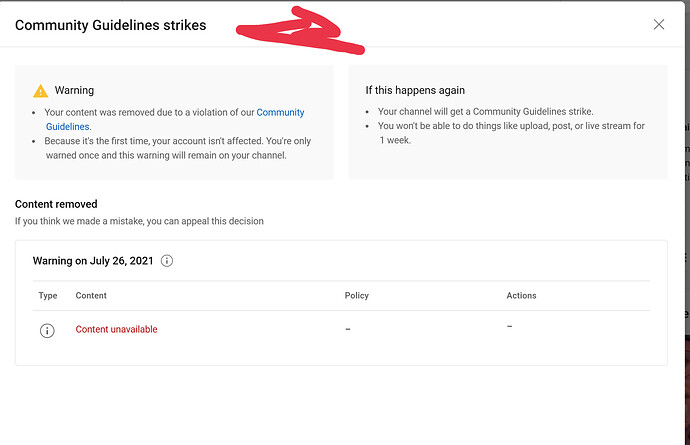
Task: Click the Community Guidelines strikes dialog title
Action: tap(110, 25)
